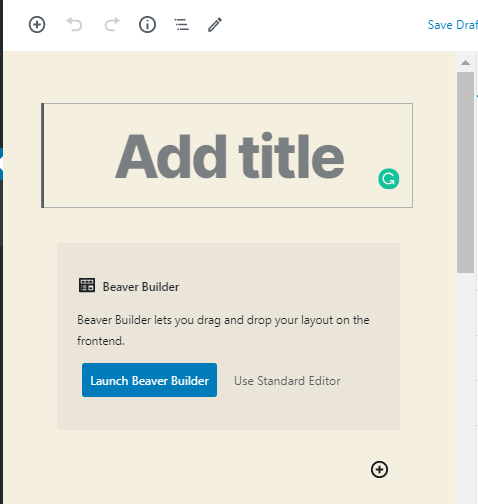Viewport: 478px width, 504px height.
Task: Click the green Grammarly icon in title
Action: click(389, 179)
